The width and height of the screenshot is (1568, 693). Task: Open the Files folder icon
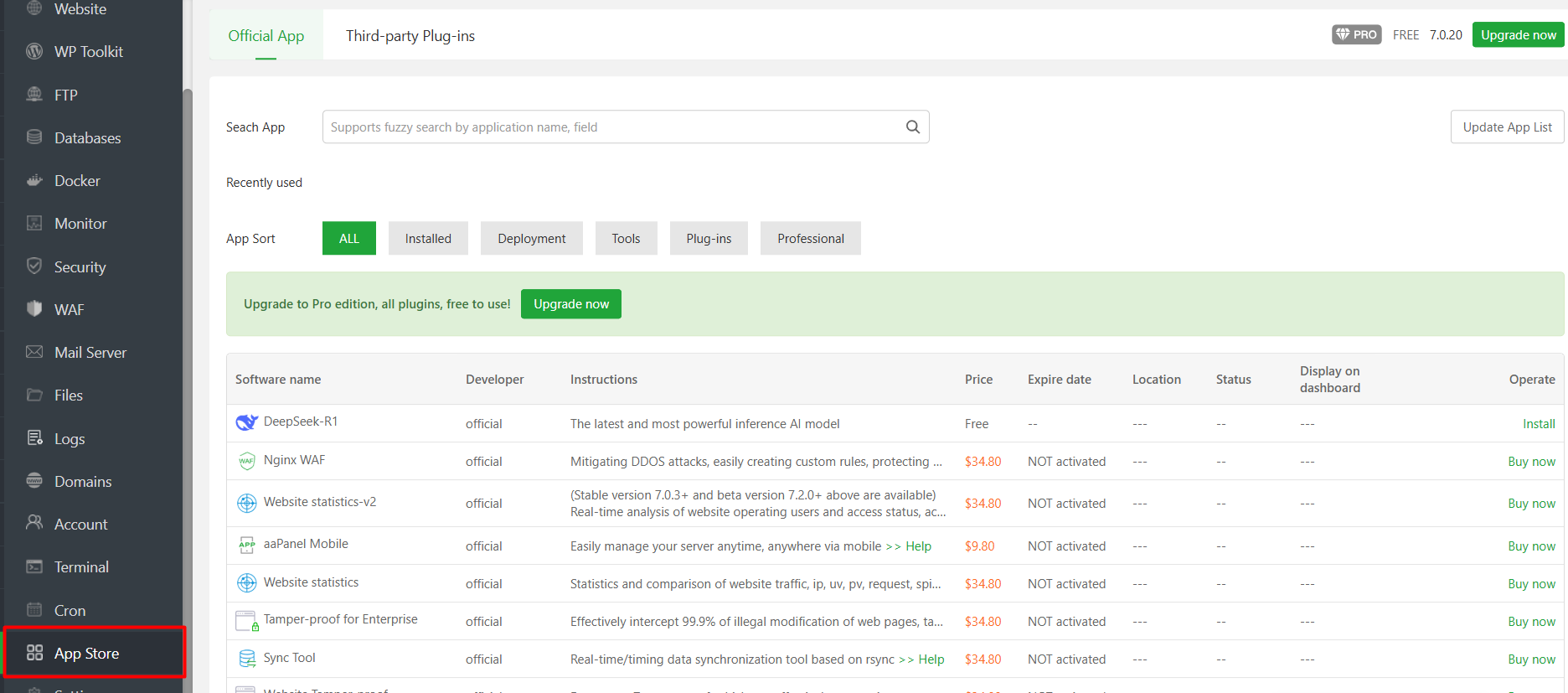(x=34, y=395)
